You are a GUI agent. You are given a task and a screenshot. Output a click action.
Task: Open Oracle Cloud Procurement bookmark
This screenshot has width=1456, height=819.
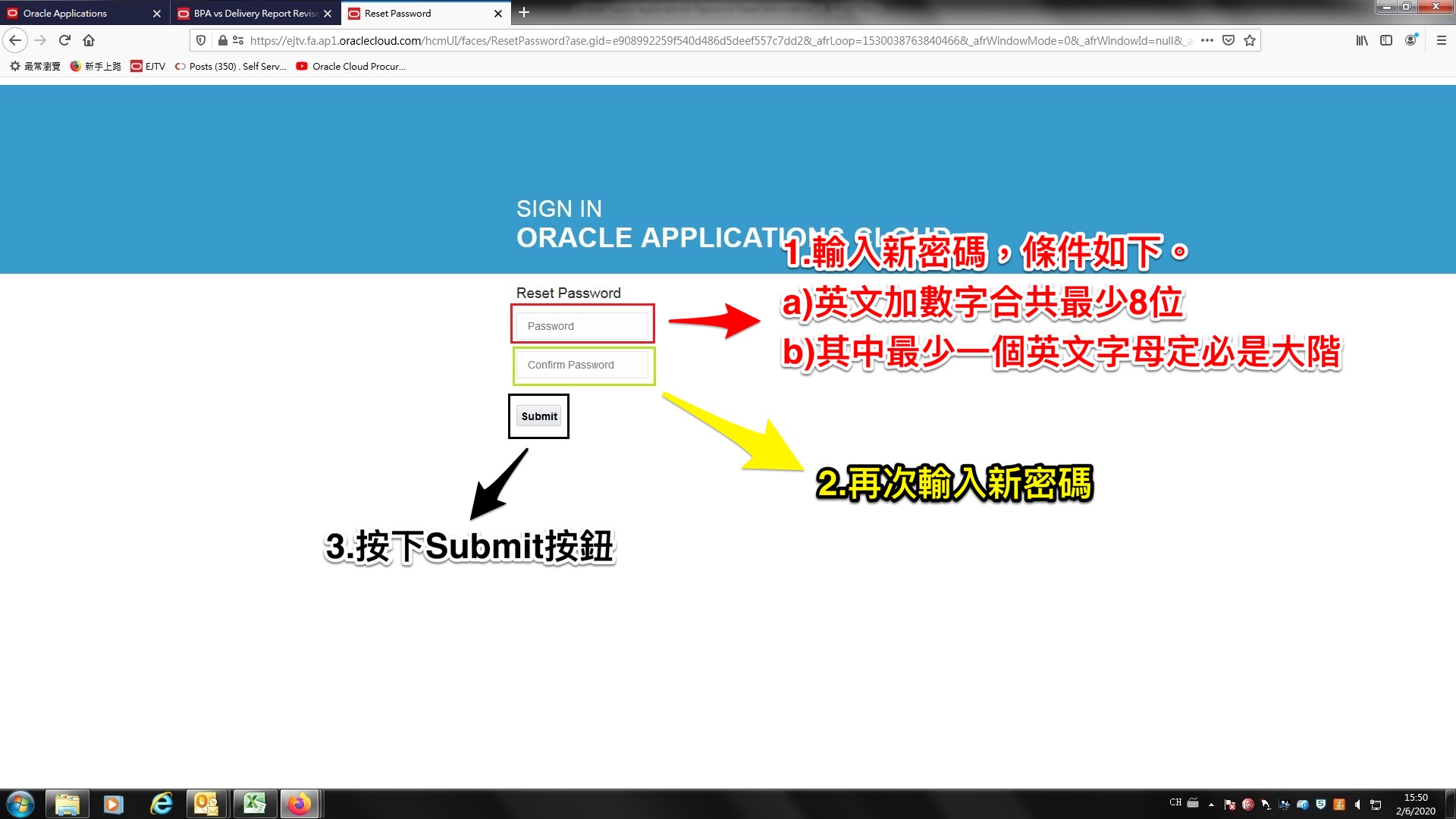coord(351,66)
